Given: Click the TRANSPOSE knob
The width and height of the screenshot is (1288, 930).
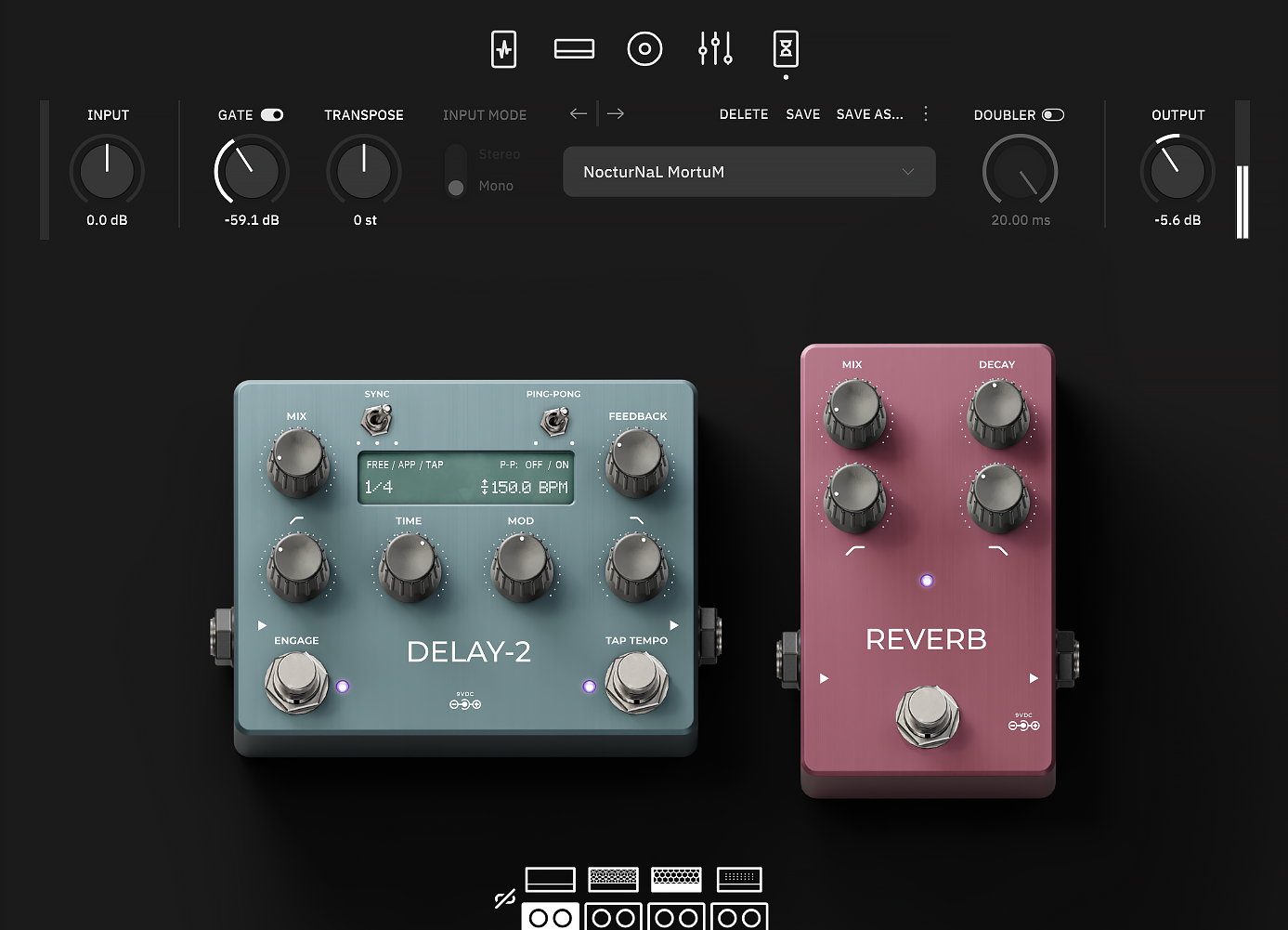Looking at the screenshot, I should tap(364, 171).
